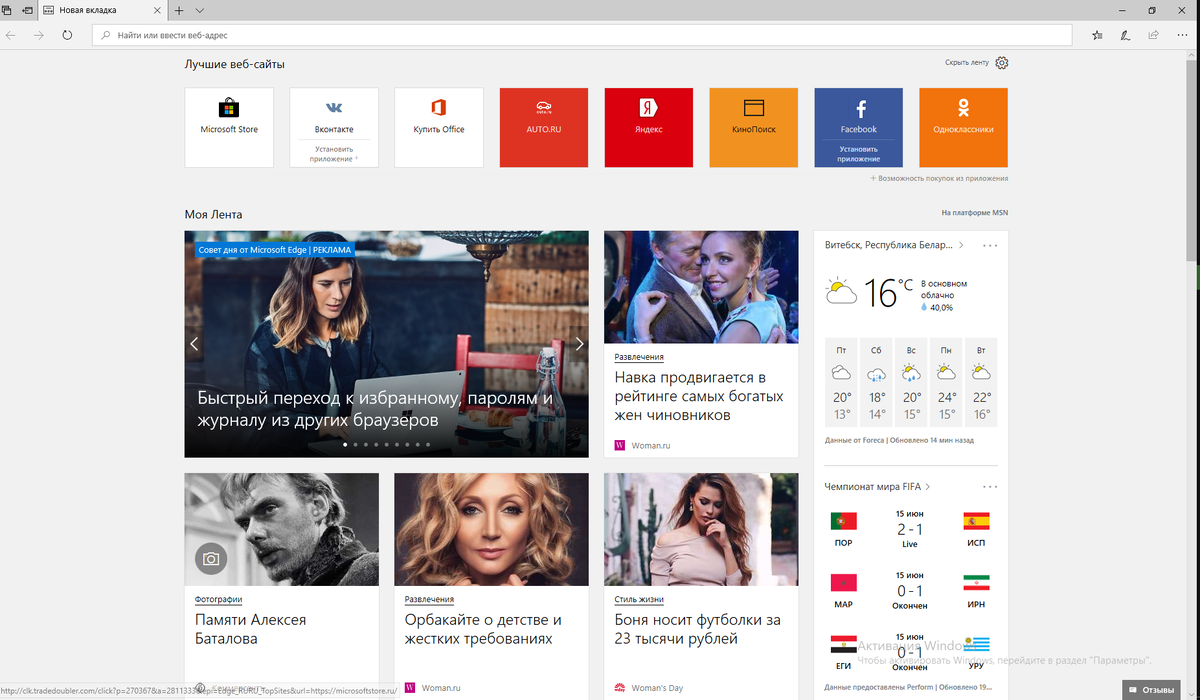
Task: Close the Новая вкладка tab
Action: click(155, 10)
